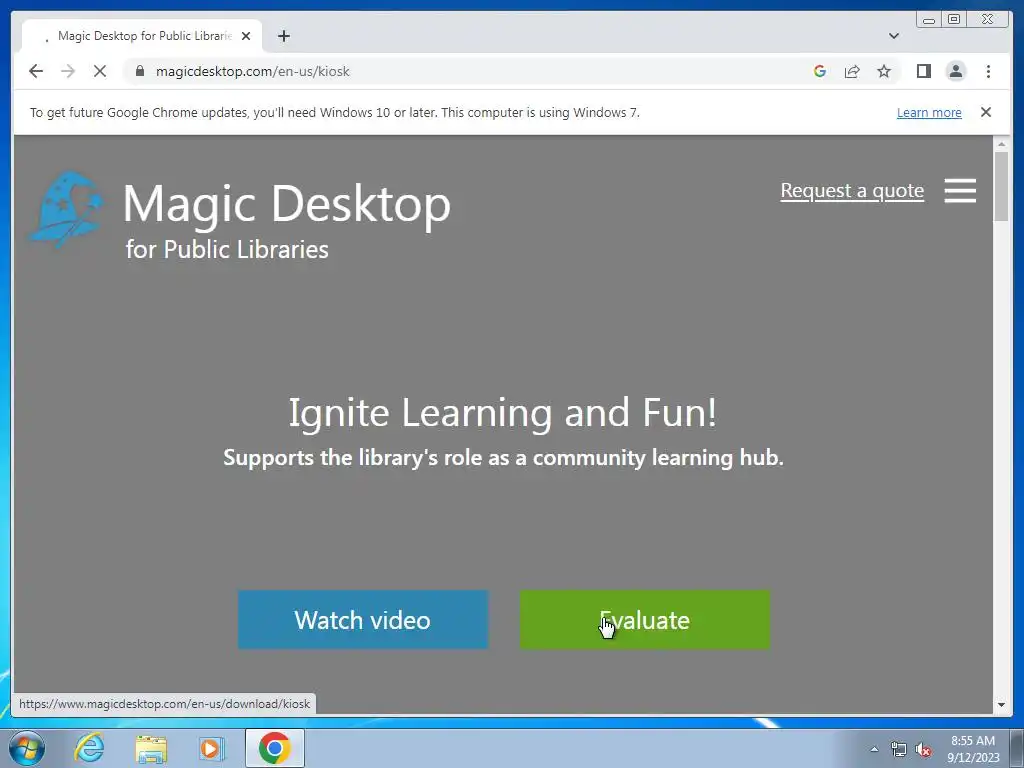Click the muted volume tray icon

tap(923, 750)
